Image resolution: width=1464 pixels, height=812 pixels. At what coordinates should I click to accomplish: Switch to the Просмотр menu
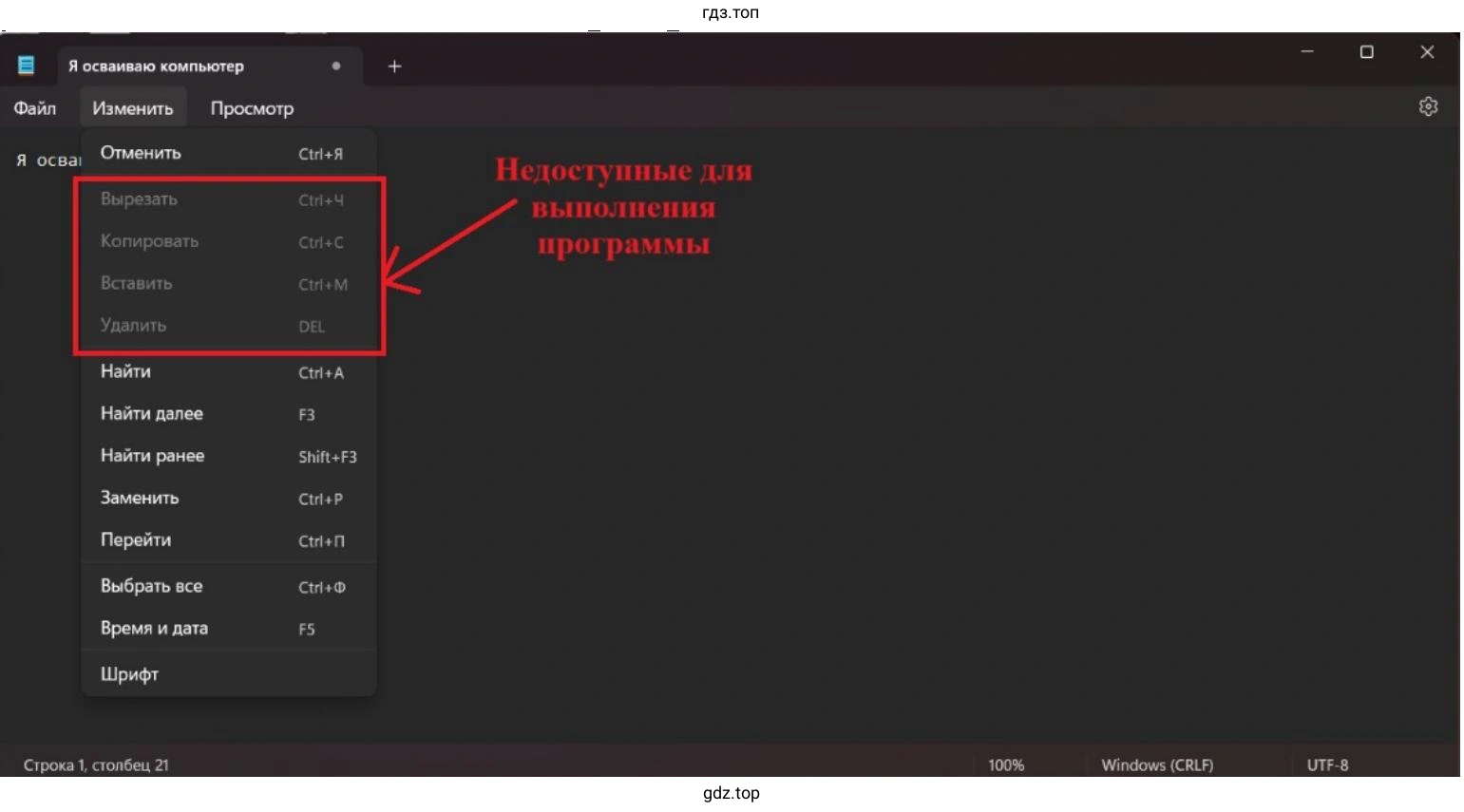point(252,107)
